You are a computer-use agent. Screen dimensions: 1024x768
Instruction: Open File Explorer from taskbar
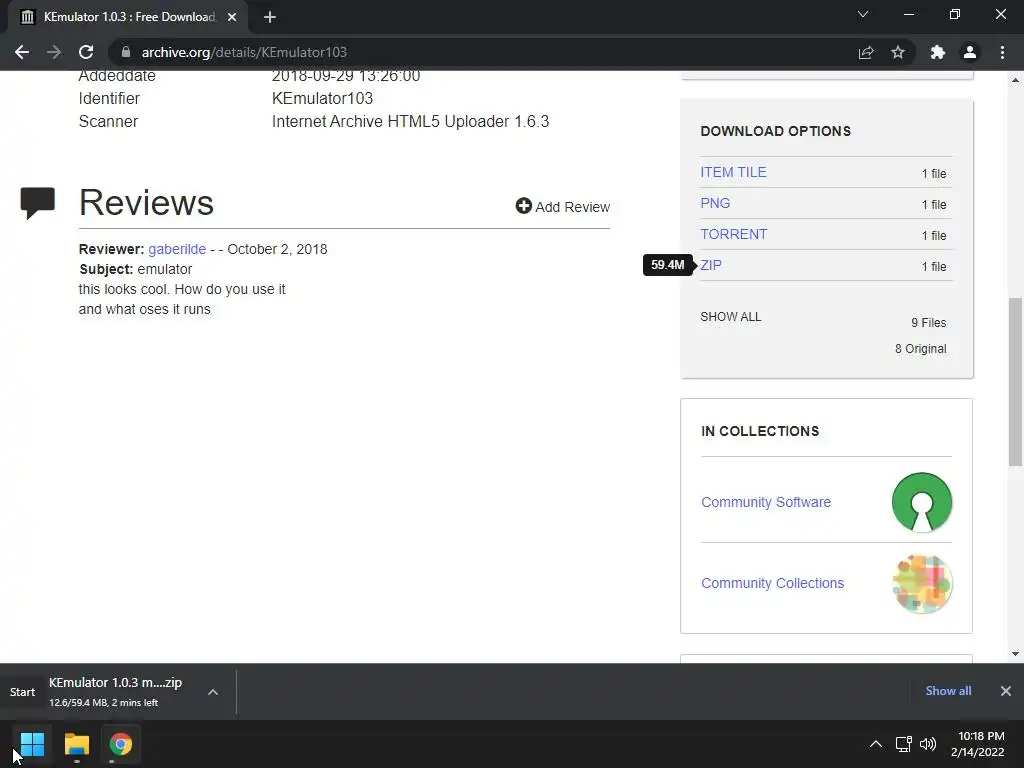(x=76, y=744)
